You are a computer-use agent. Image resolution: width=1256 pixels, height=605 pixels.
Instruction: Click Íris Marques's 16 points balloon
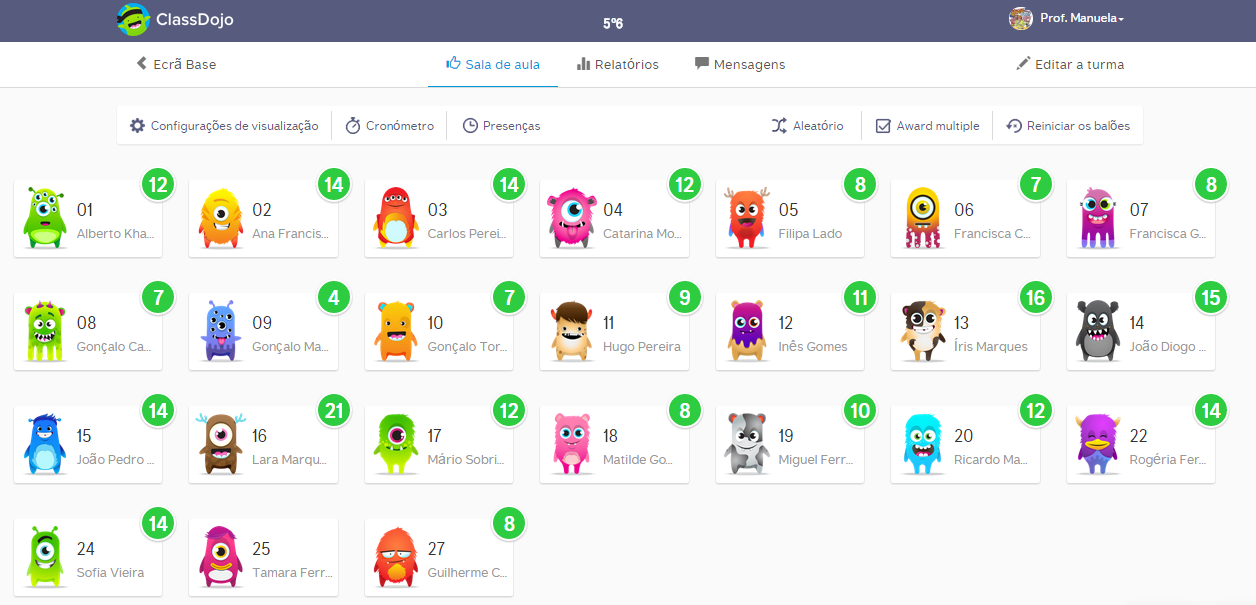click(1036, 297)
